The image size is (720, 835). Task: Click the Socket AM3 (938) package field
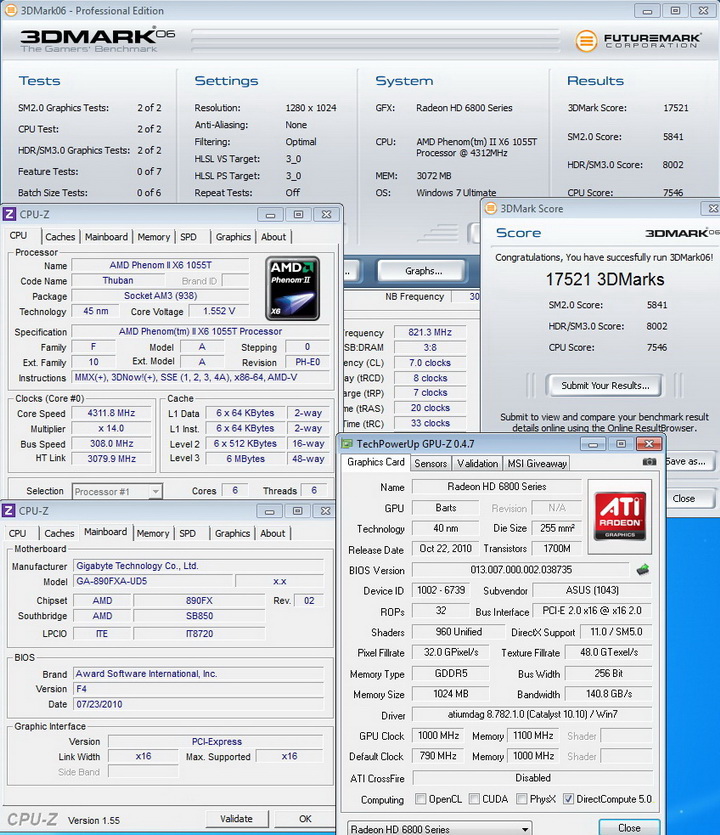(160, 296)
